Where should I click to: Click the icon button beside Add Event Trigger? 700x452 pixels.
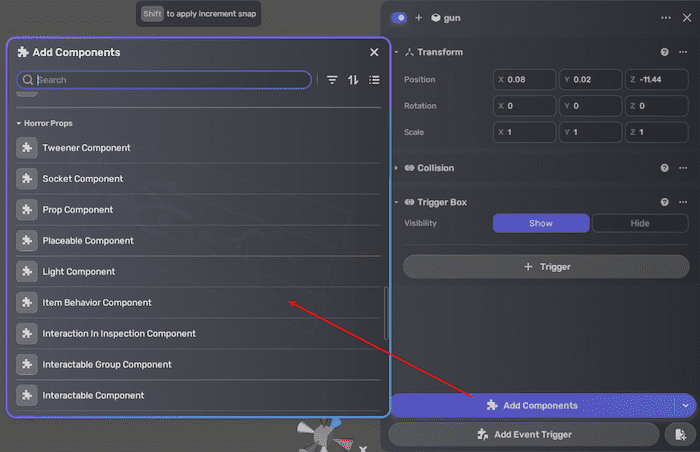point(677,434)
